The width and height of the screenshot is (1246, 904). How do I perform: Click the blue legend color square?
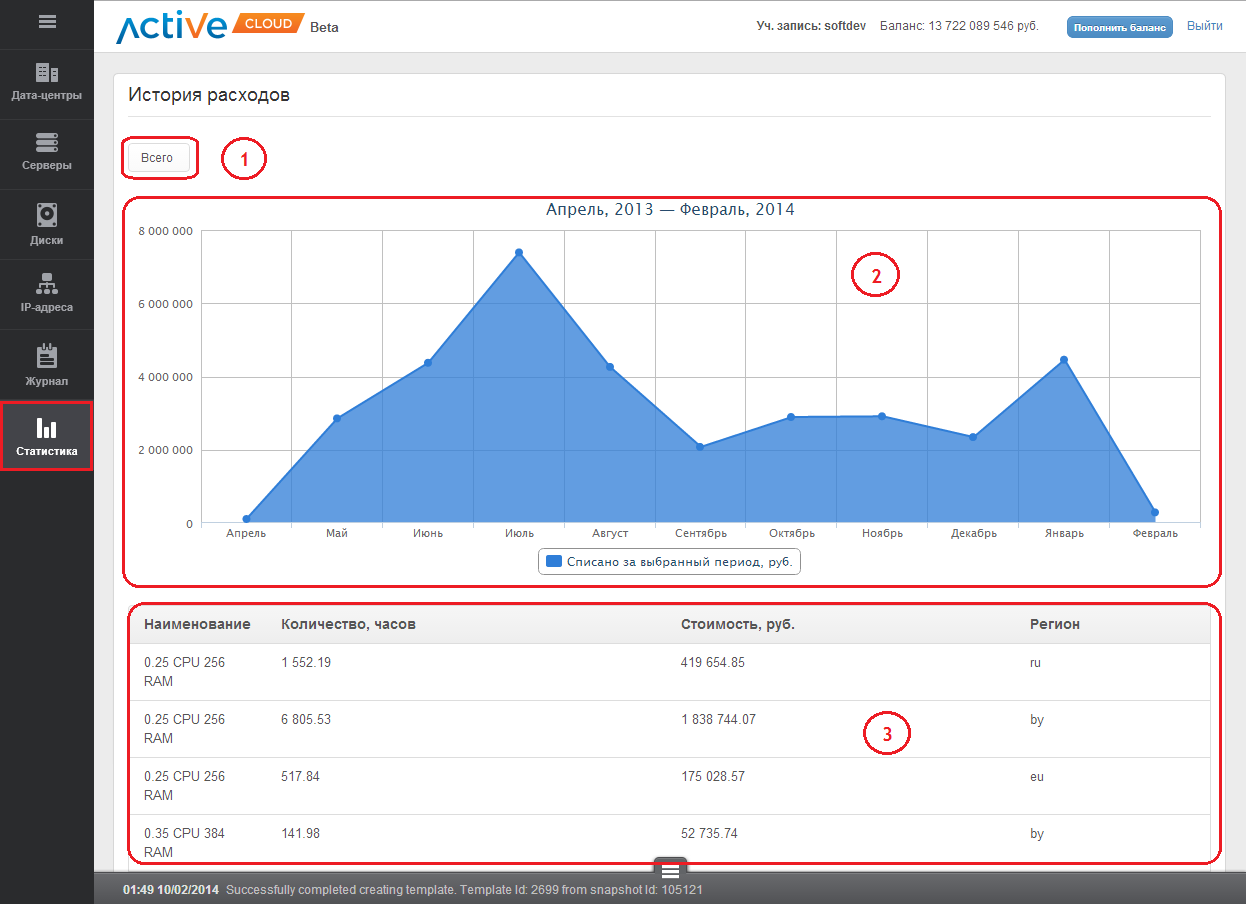(554, 562)
